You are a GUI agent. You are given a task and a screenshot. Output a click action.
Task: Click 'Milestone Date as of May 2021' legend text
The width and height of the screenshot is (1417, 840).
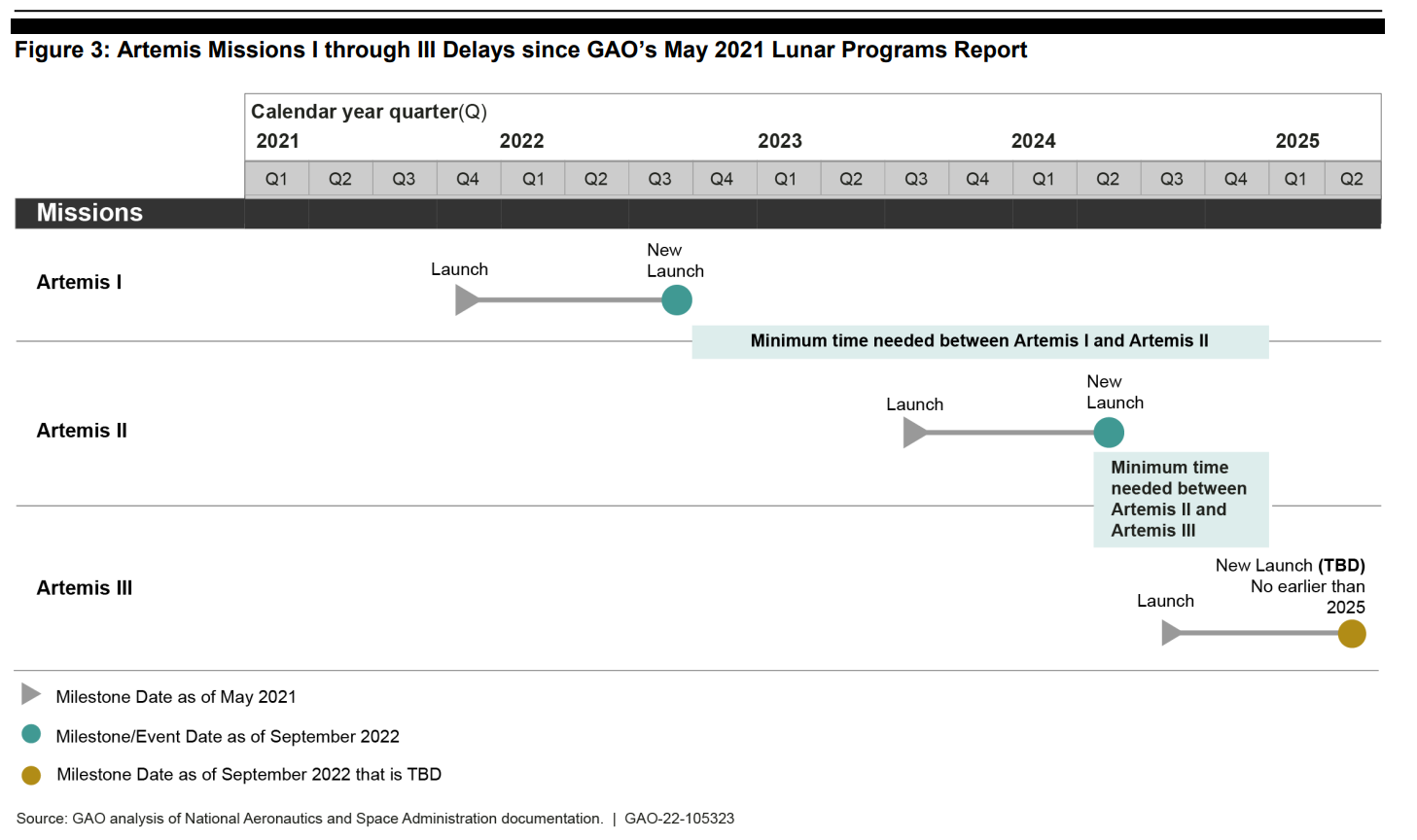pyautogui.click(x=176, y=697)
